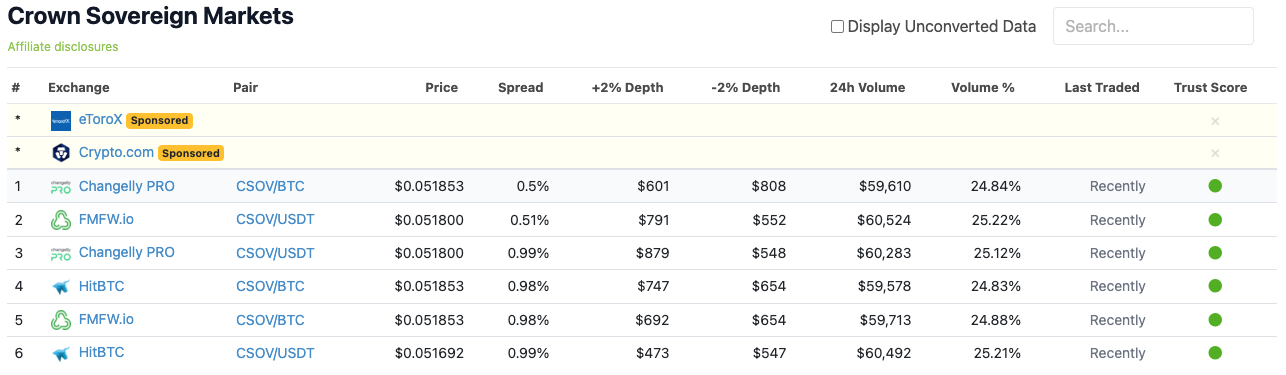Image resolution: width=1286 pixels, height=375 pixels.
Task: Sort the table by the Price column header
Action: (x=441, y=87)
